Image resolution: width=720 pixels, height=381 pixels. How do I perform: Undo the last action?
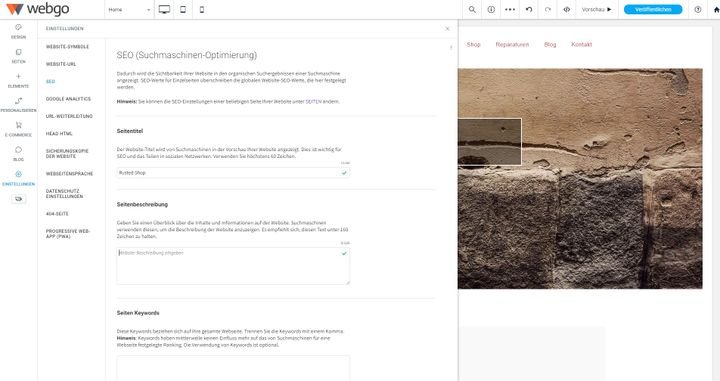coord(529,9)
